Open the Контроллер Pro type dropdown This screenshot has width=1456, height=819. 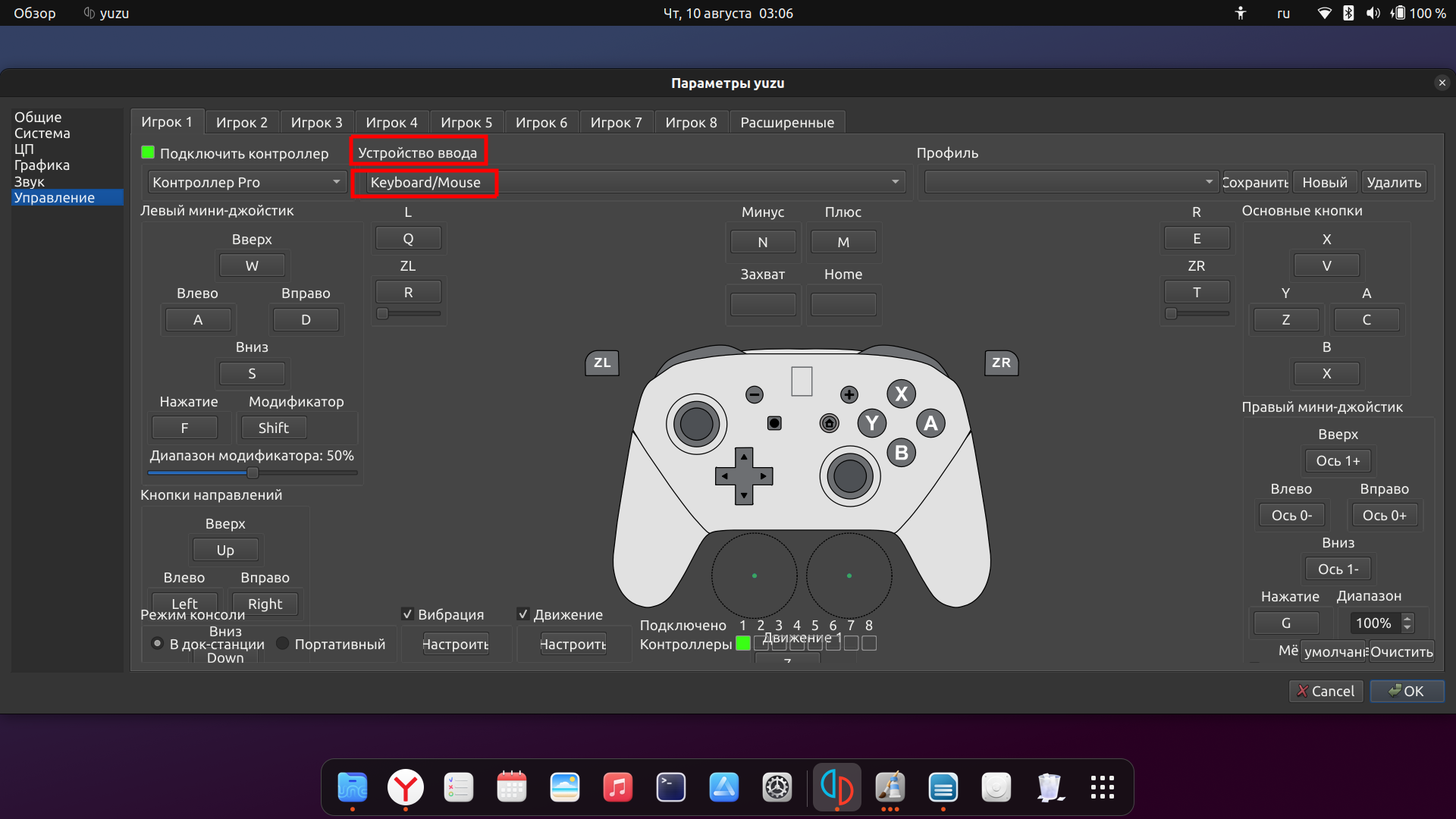coord(246,182)
